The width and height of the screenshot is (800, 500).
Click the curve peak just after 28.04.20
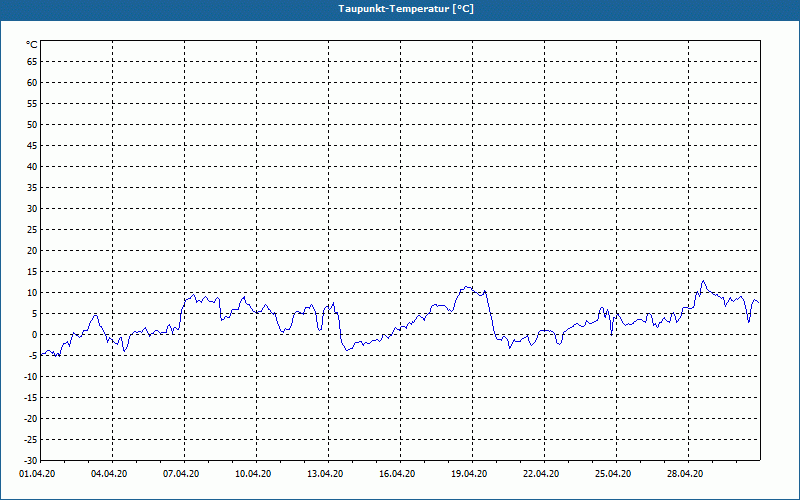coord(703,281)
